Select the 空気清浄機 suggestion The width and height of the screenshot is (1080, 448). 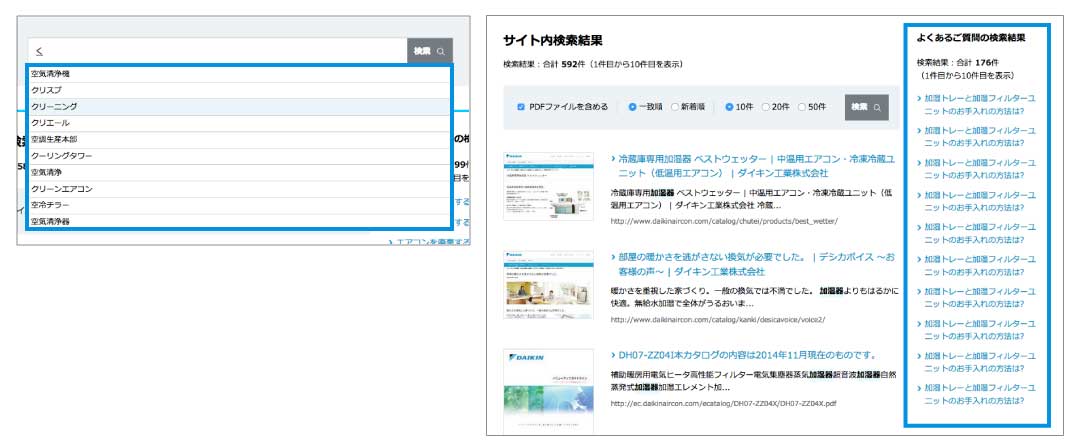coord(239,74)
